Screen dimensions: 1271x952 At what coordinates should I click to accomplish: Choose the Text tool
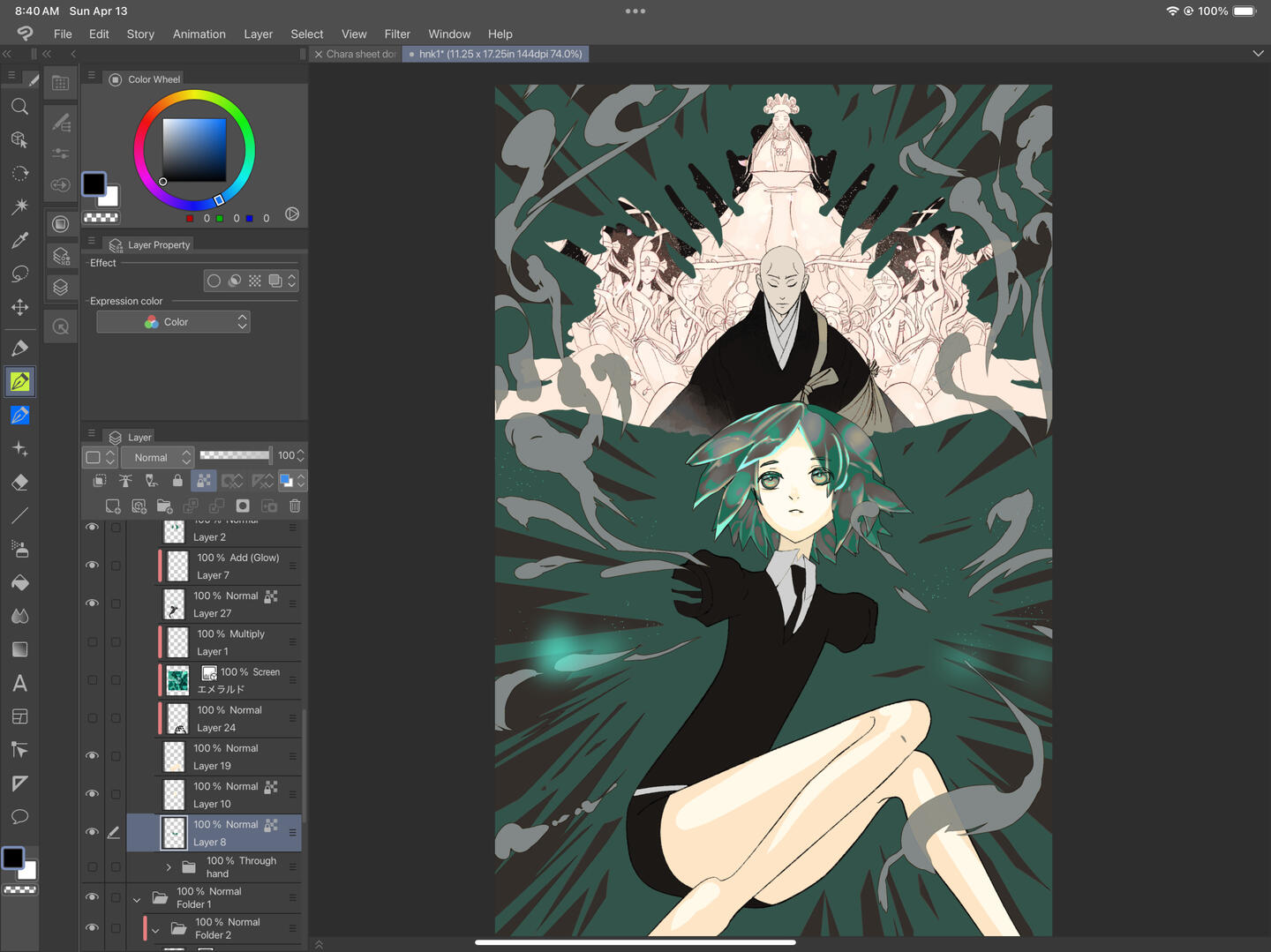pos(19,684)
